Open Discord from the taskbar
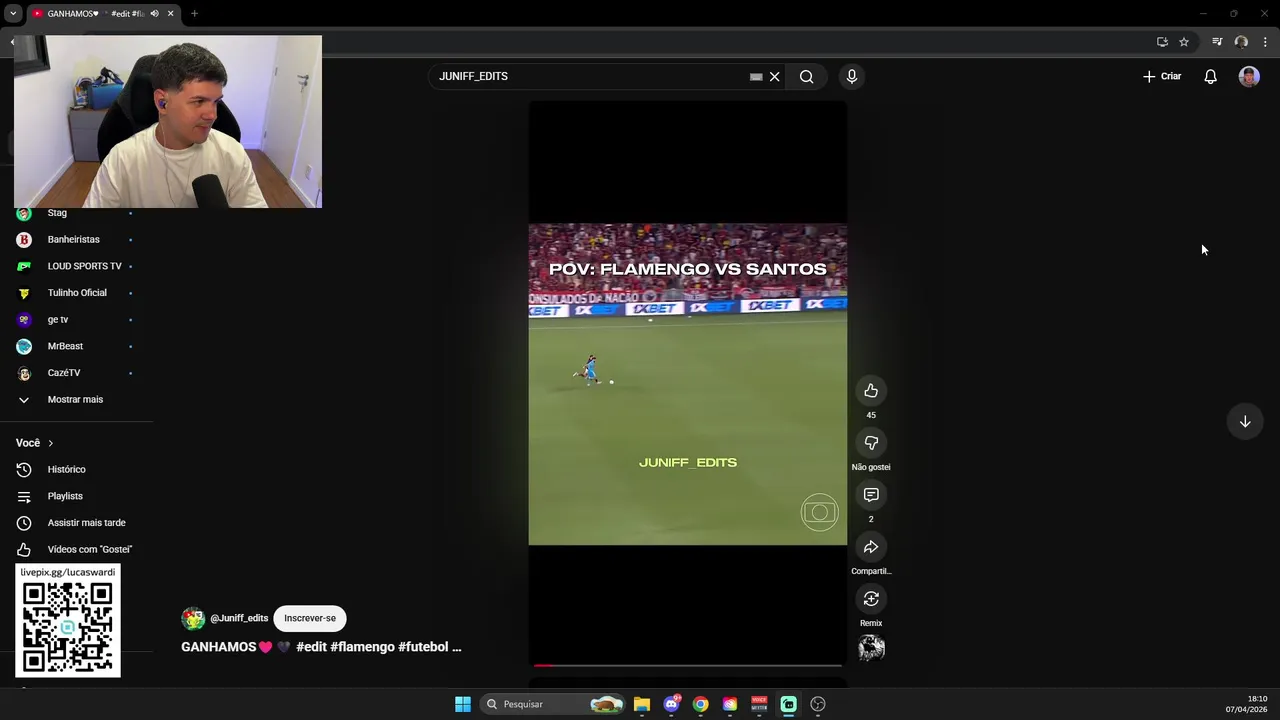1280x720 pixels. [x=671, y=704]
